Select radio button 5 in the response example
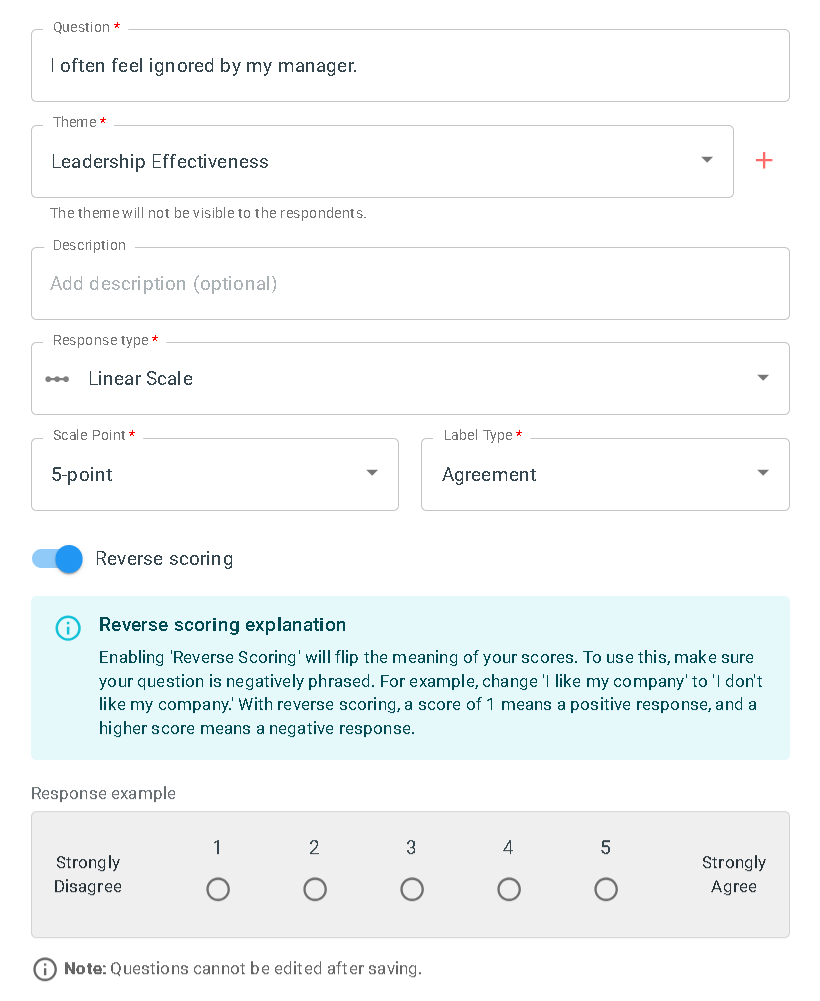 click(x=605, y=889)
